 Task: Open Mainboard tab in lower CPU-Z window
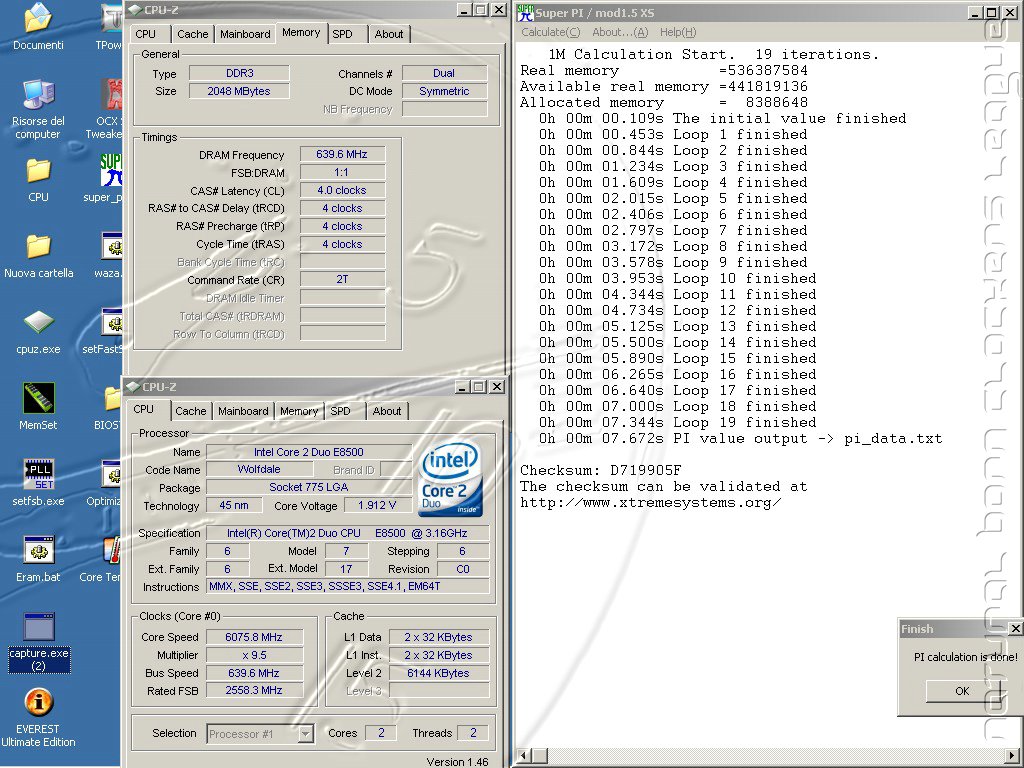(243, 411)
